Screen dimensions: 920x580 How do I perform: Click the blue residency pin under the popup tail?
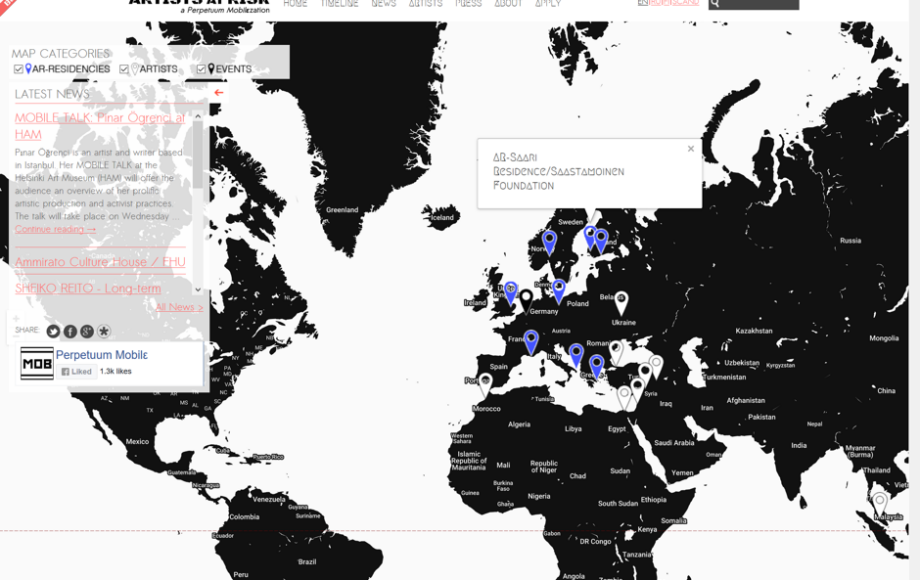pyautogui.click(x=590, y=238)
